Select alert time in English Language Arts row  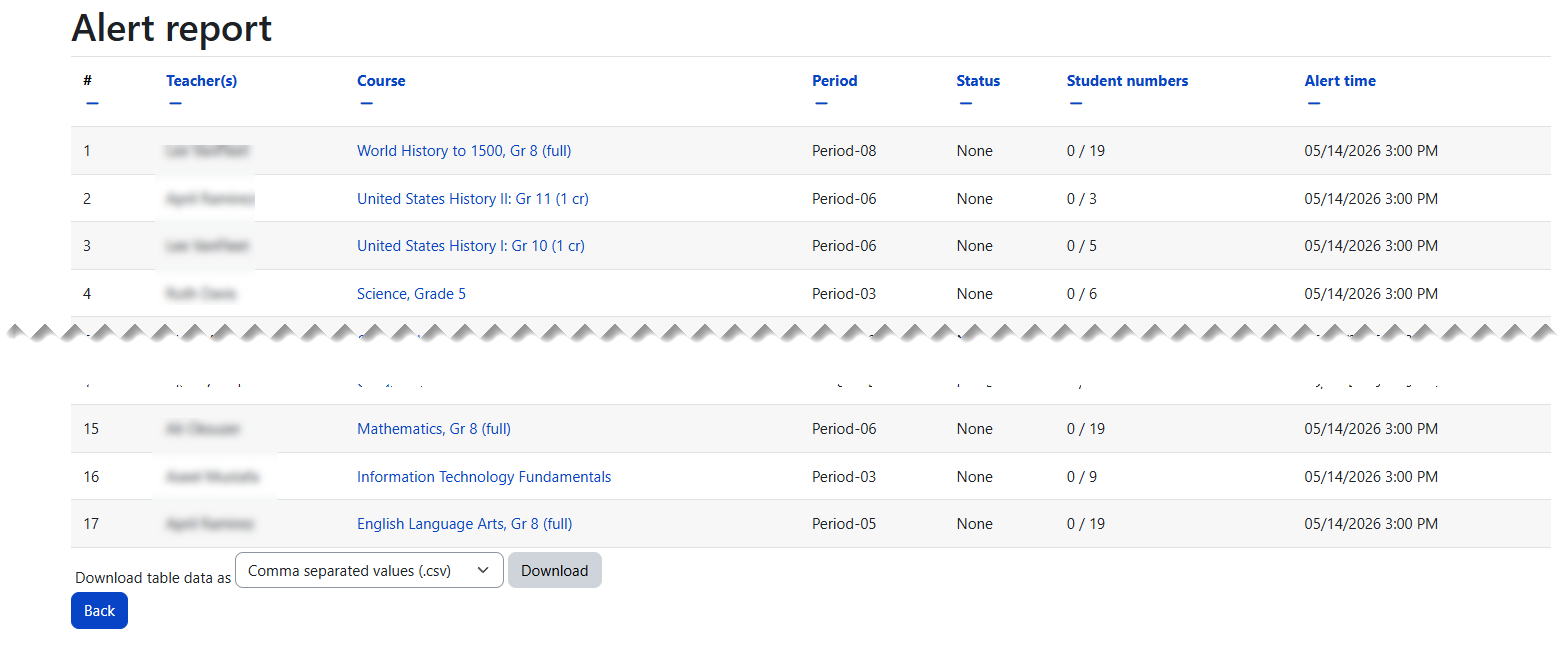tap(1371, 524)
